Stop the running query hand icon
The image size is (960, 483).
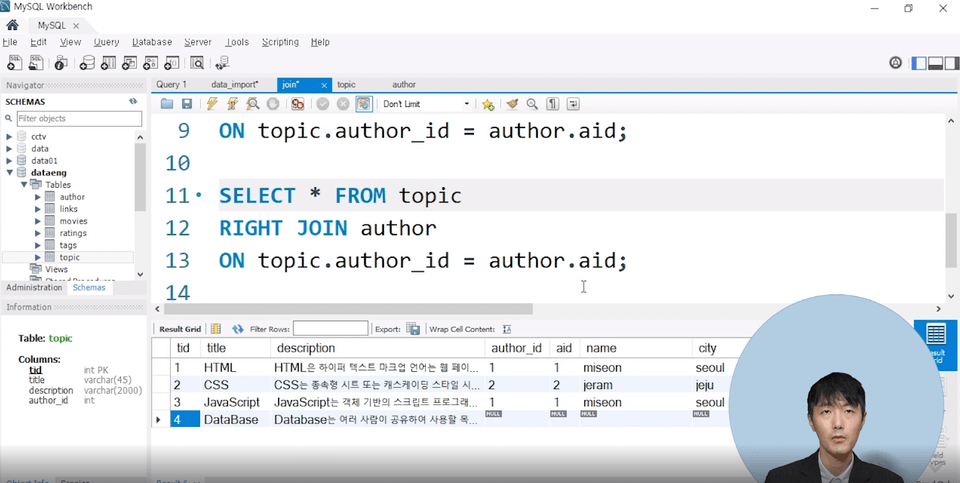pyautogui.click(x=273, y=104)
